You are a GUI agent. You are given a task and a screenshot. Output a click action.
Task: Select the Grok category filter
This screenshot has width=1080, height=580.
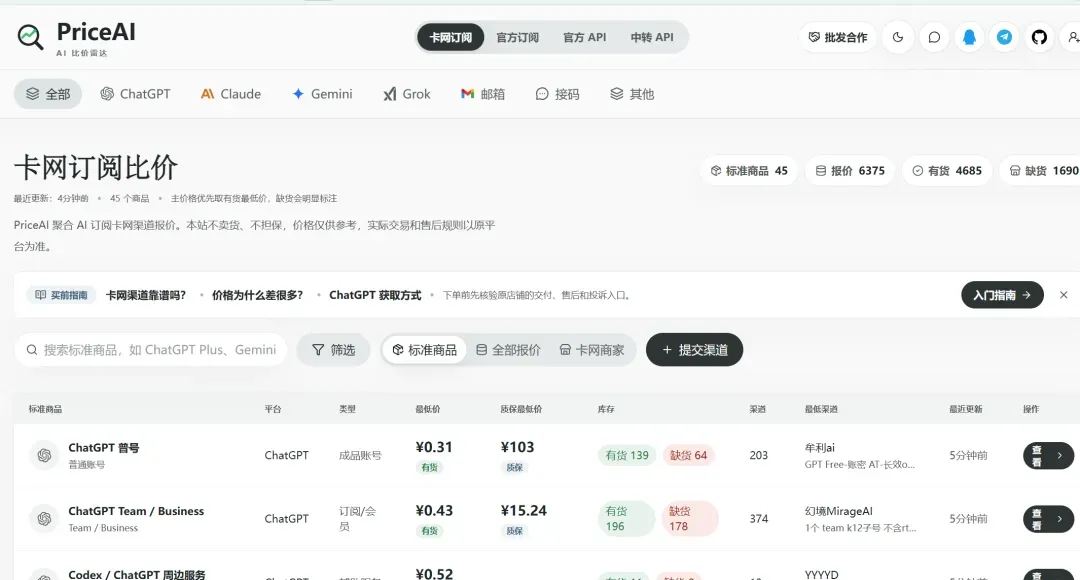point(406,94)
